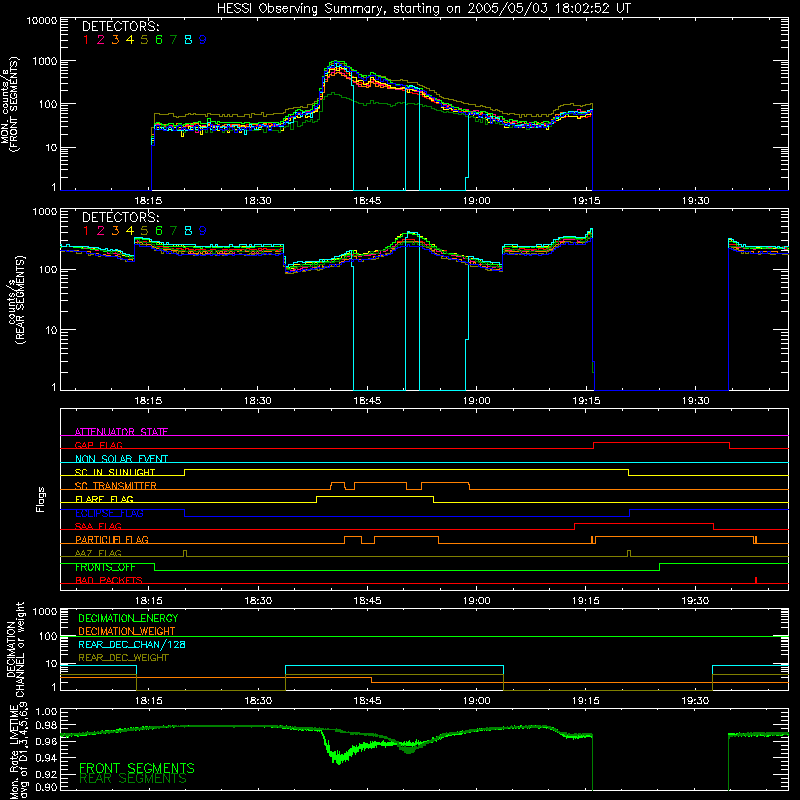Click detector 9 in the front segments legend
Screen dimensions: 800x800
click(203, 40)
